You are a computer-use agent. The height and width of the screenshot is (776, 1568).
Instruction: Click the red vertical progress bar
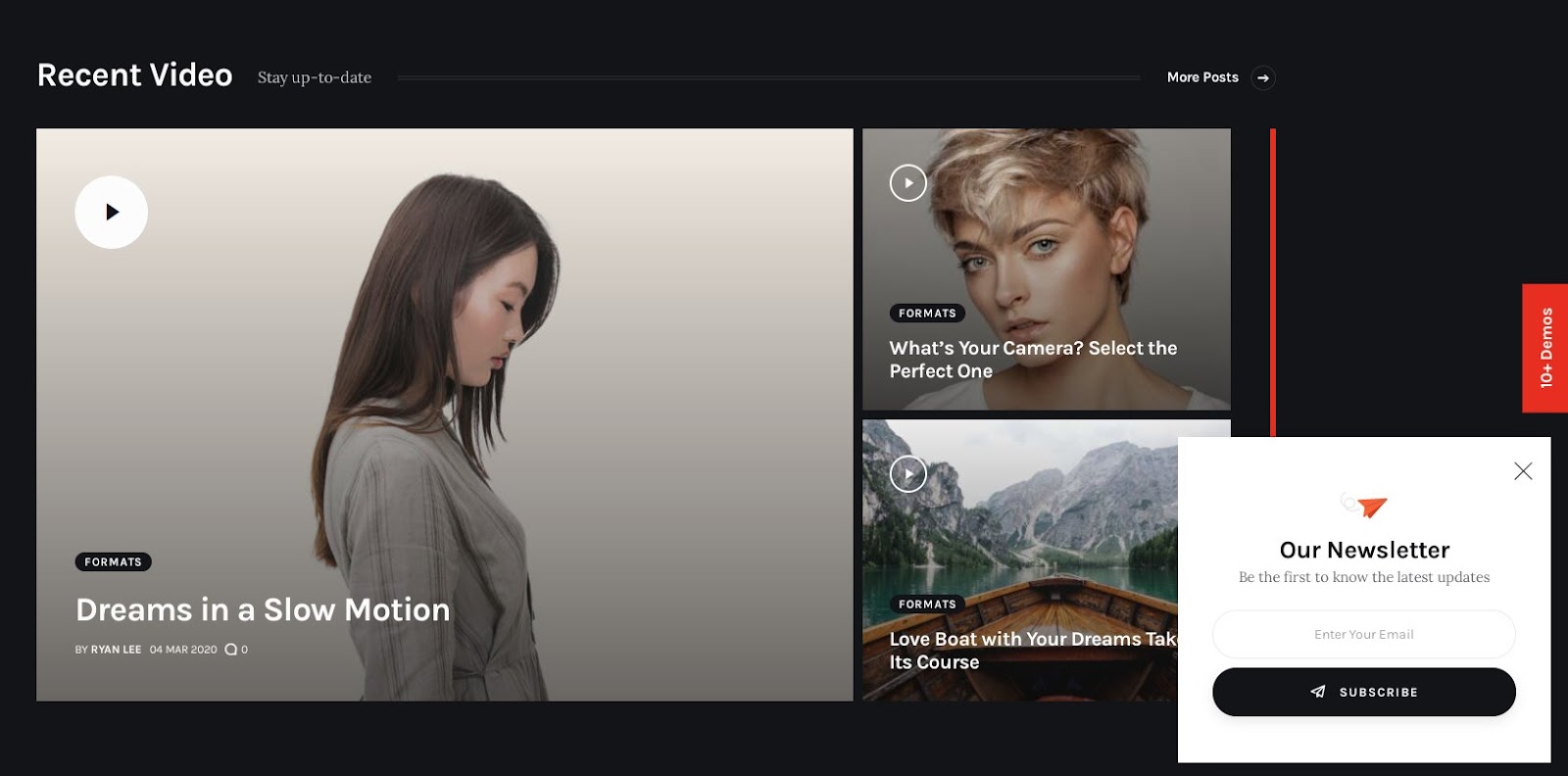coord(1273,282)
